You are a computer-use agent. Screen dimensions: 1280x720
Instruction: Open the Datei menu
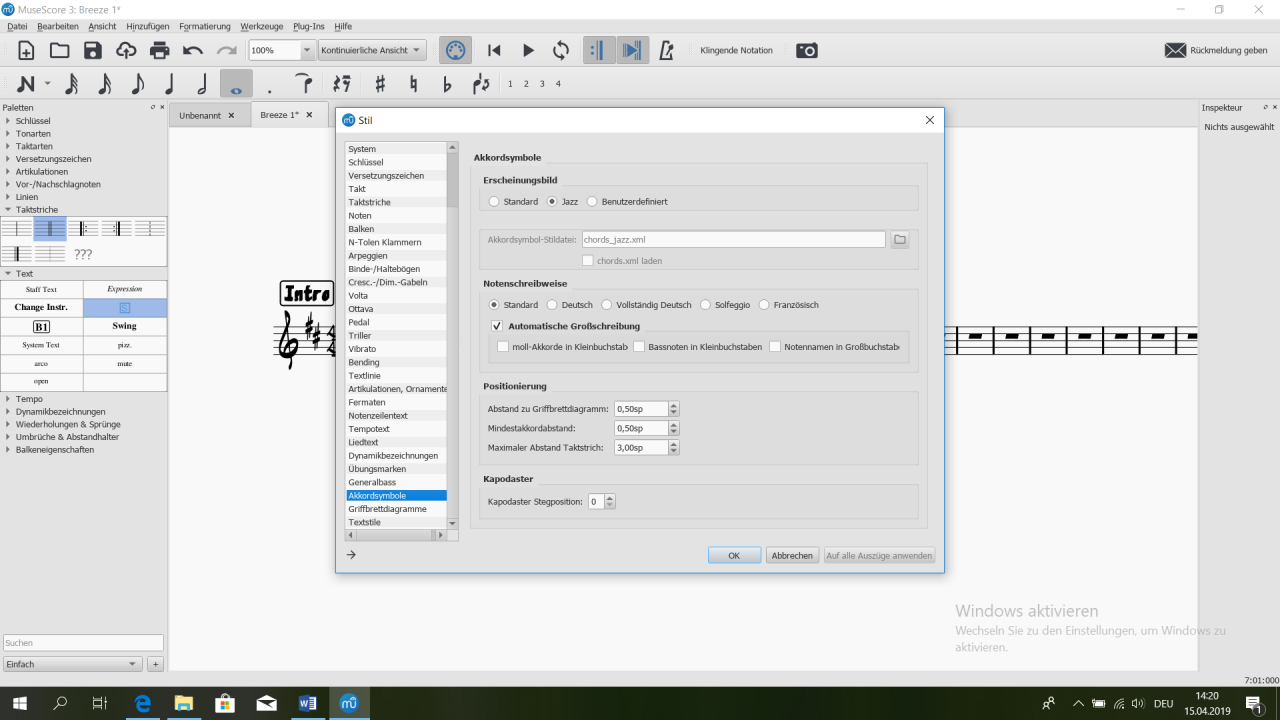point(17,26)
